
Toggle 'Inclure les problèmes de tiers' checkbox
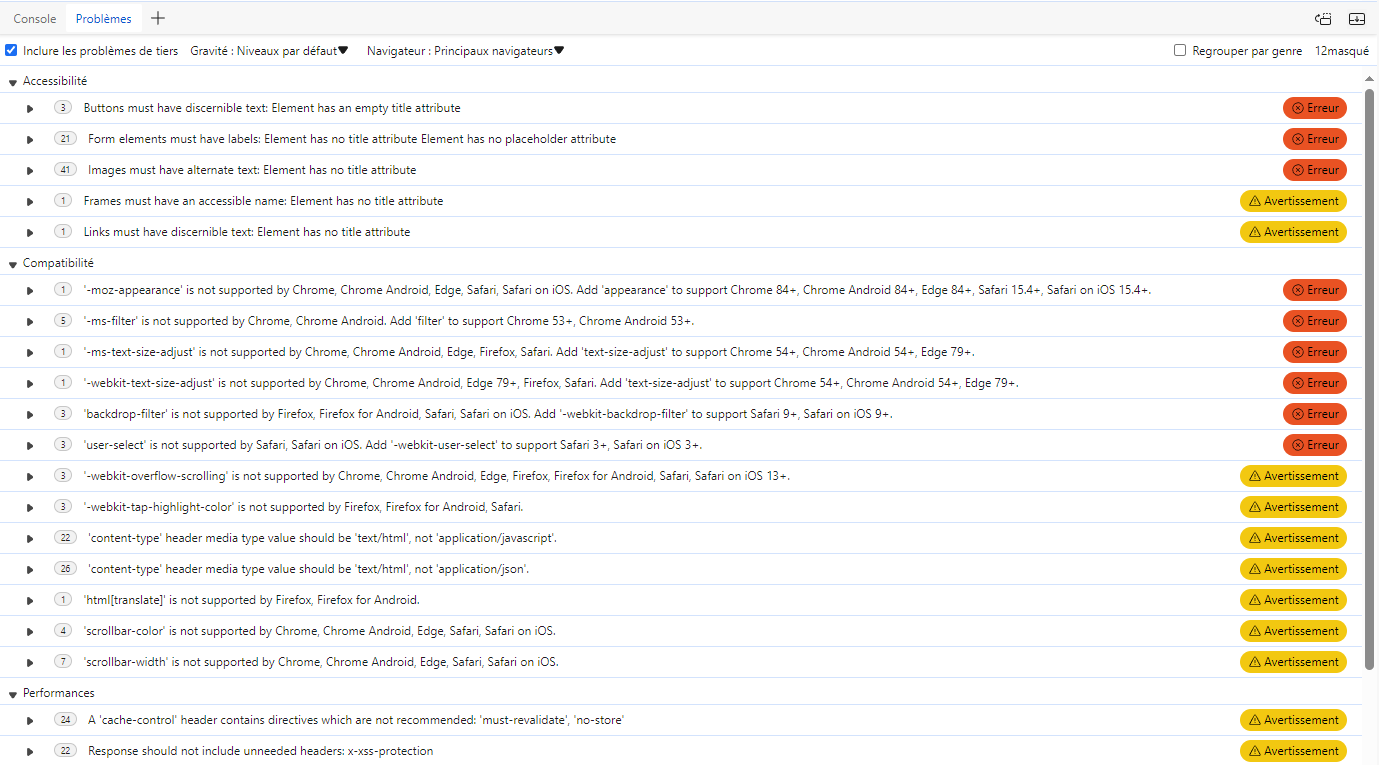11,50
